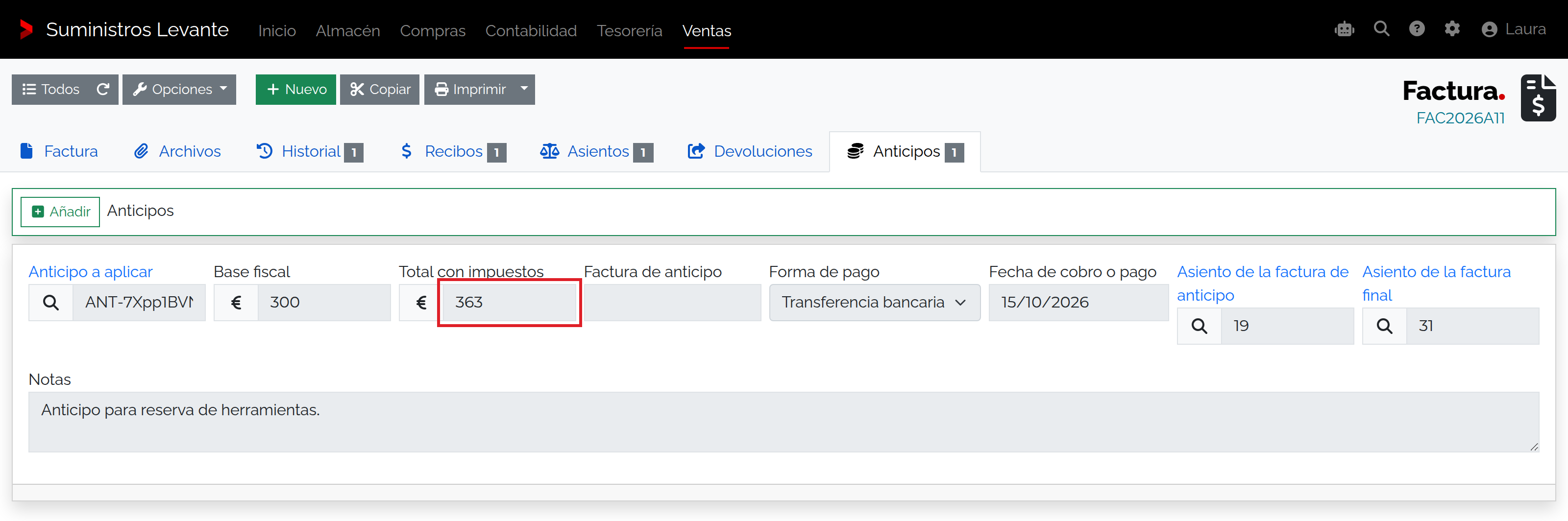
Task: Click the ANT-7Xpp1BVN anticipo field
Action: (x=139, y=302)
